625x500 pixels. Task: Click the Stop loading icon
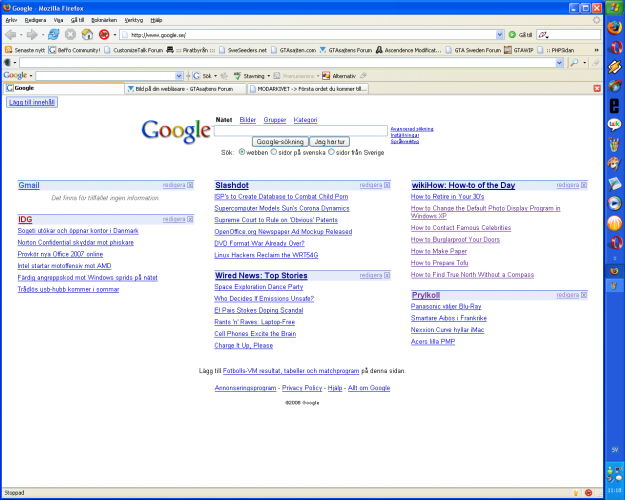point(71,34)
